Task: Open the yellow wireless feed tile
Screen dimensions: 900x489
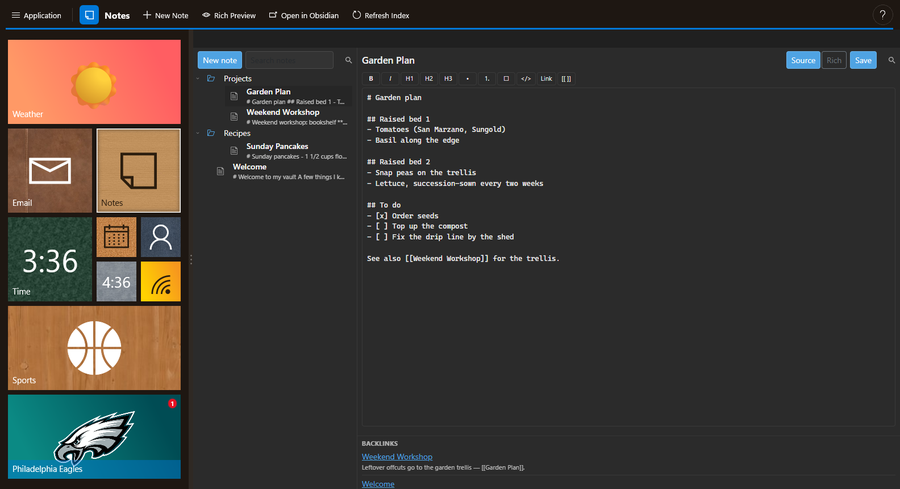Action: click(161, 281)
